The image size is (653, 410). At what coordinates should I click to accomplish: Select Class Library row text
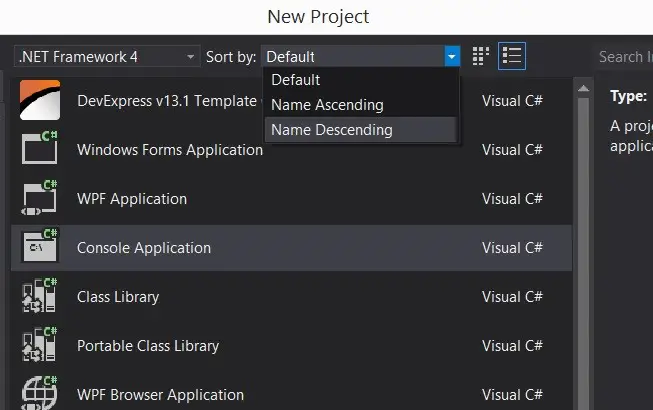(118, 297)
